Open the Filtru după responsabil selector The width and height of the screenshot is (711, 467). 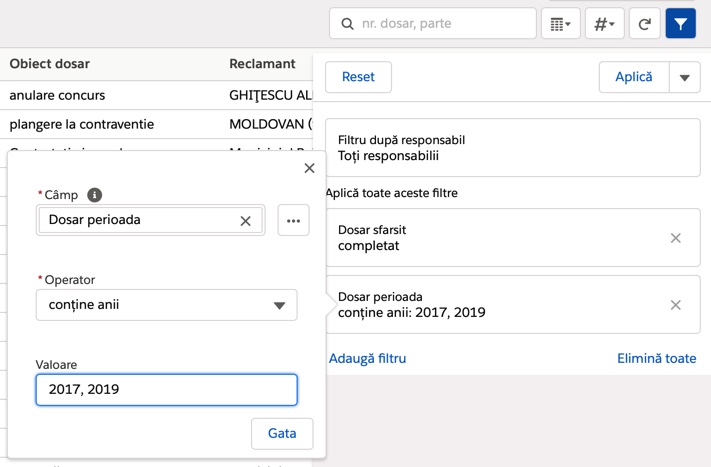(x=512, y=148)
